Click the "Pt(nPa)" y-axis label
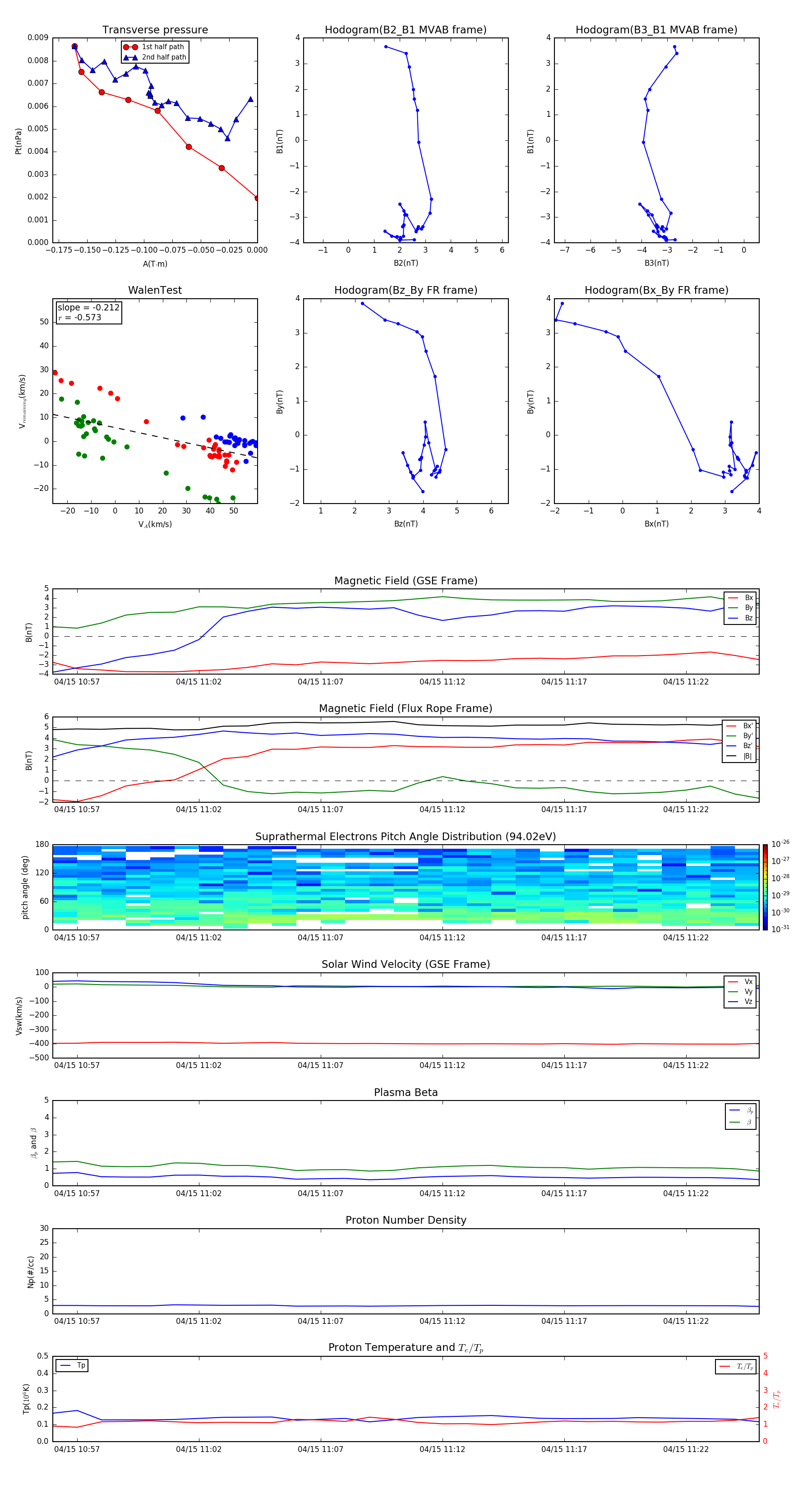This screenshot has height=1489, width=812. point(18,141)
